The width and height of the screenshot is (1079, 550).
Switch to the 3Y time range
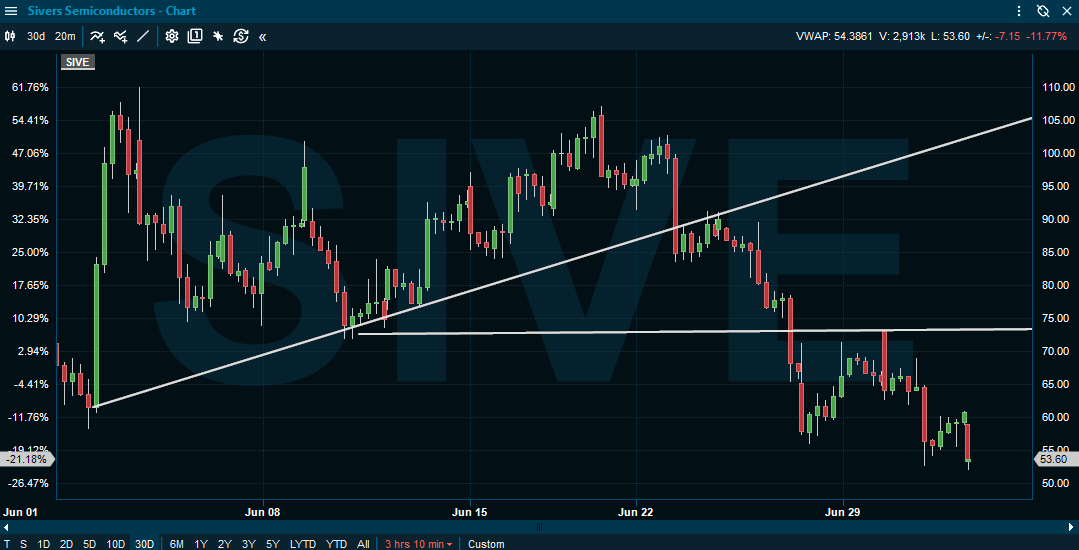coord(248,544)
